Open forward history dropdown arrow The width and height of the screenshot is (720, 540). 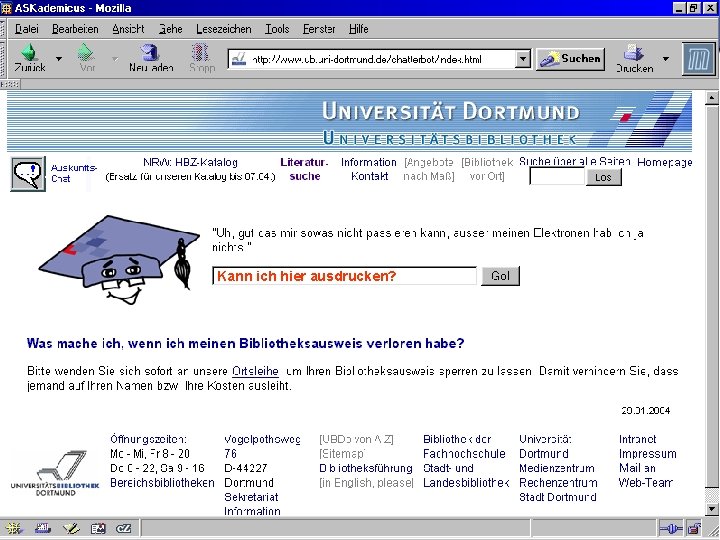click(x=115, y=59)
